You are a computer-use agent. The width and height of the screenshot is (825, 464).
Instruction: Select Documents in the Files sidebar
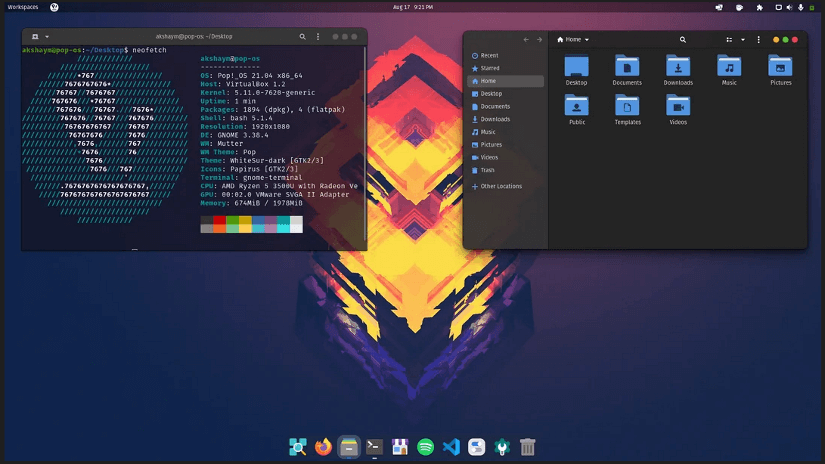coord(506,106)
